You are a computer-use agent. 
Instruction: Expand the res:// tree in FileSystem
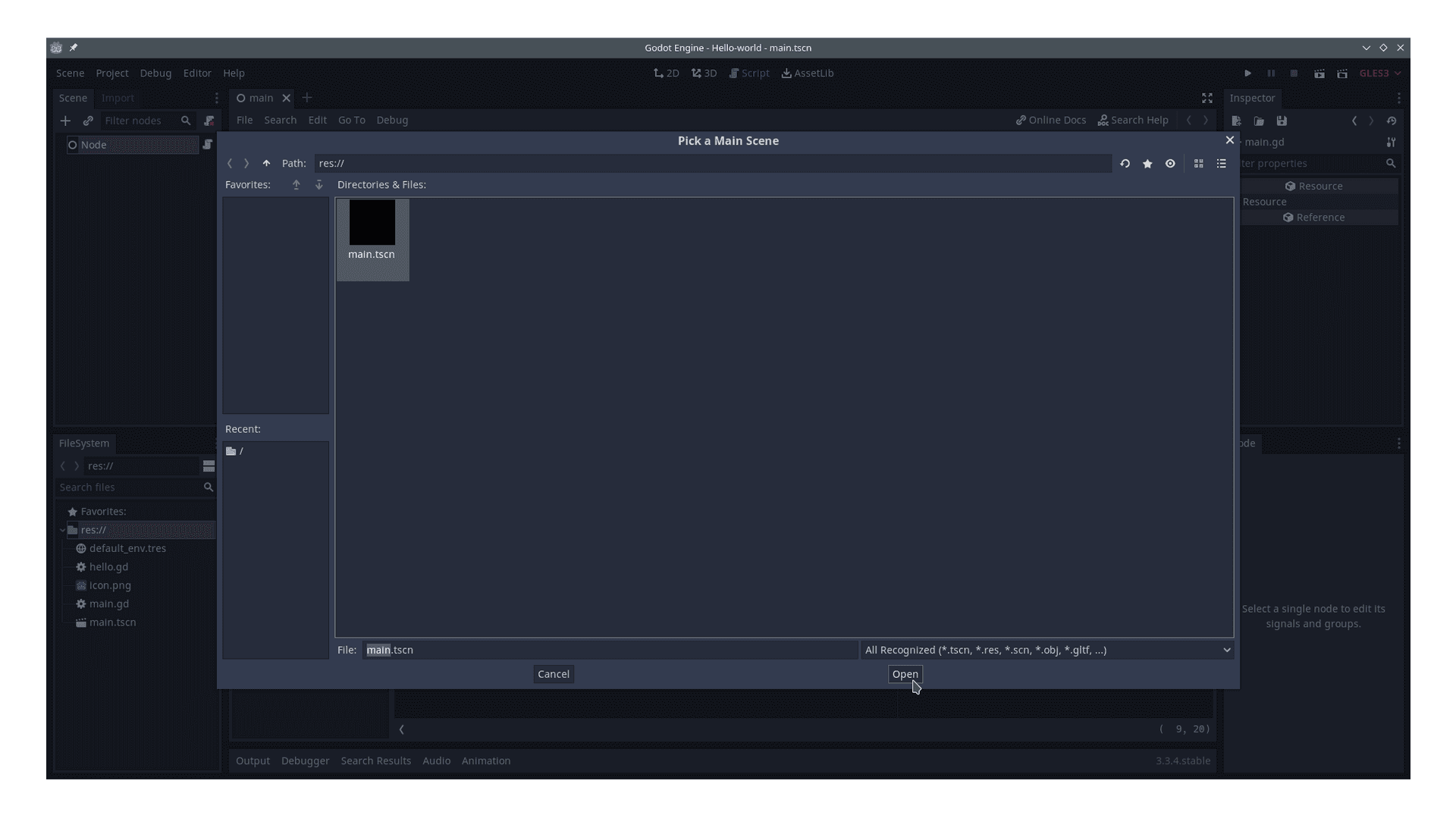[x=62, y=530]
